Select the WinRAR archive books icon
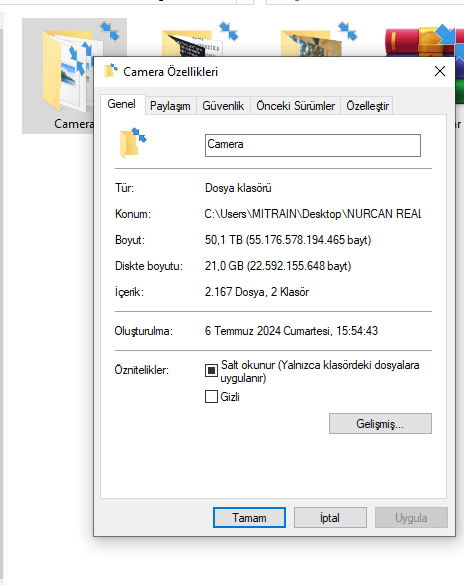464x585 pixels. click(423, 41)
